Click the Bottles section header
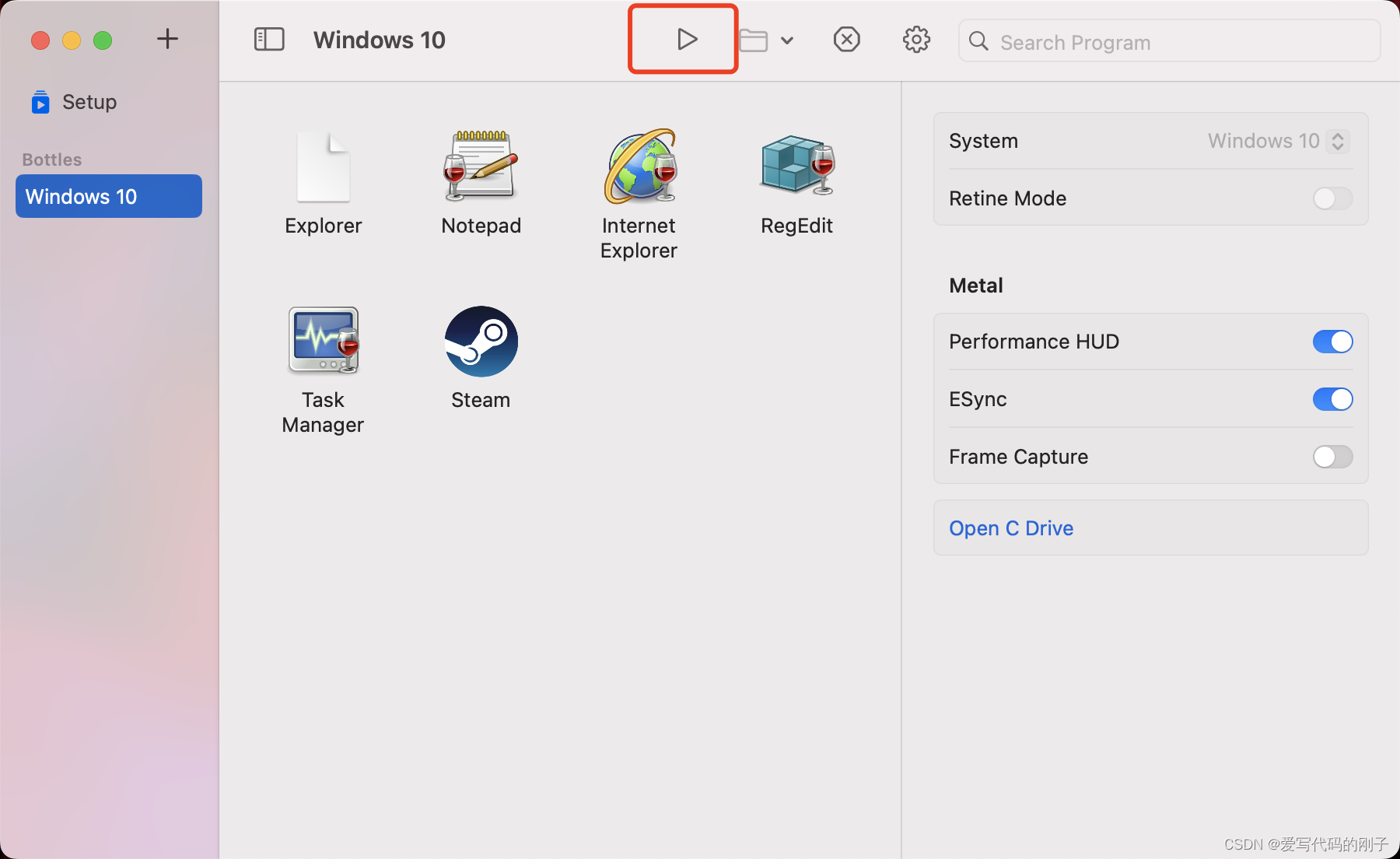This screenshot has width=1400, height=859. click(52, 160)
